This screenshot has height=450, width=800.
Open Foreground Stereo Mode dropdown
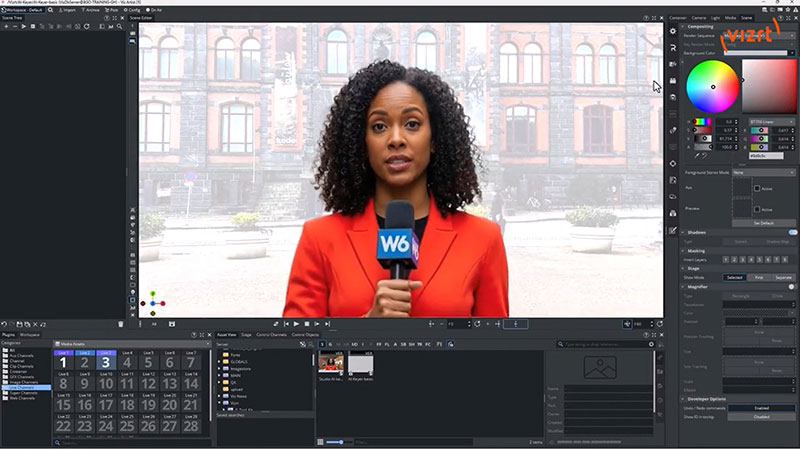[764, 172]
